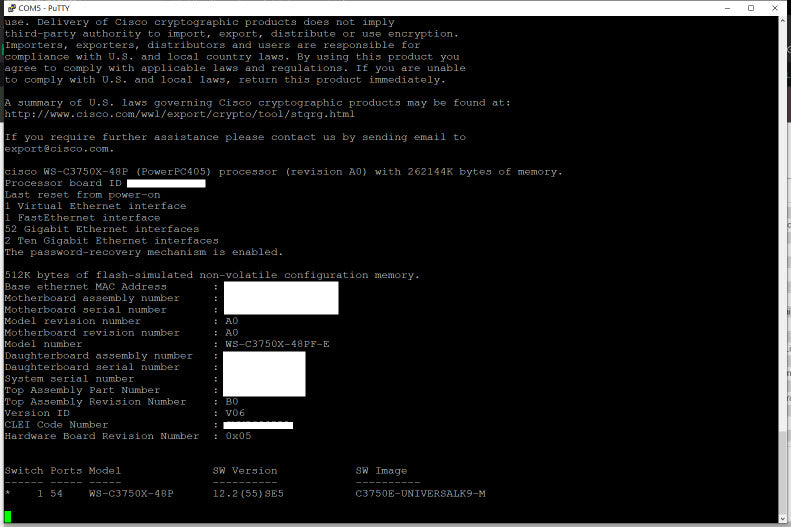
Task: Click Top Assembly Revision Number value B0
Action: [232, 402]
